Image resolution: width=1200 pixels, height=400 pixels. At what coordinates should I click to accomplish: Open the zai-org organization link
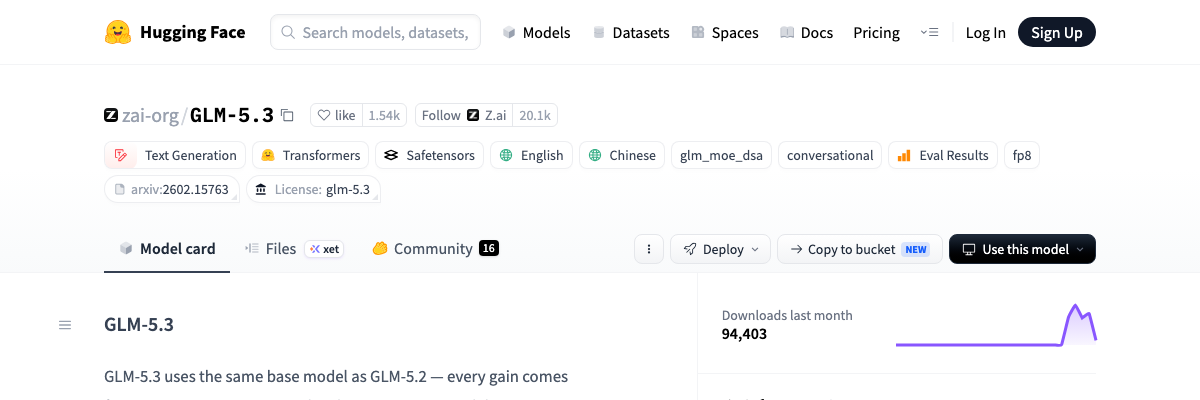click(x=150, y=115)
